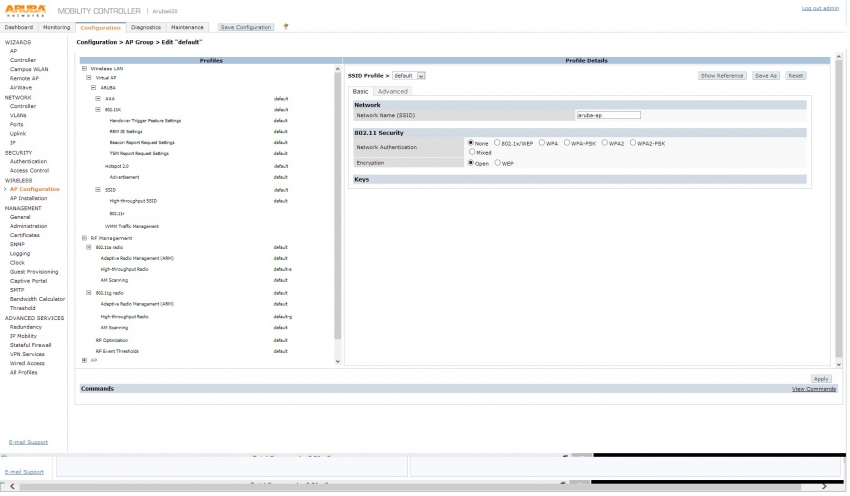Collapse the 802.11K tree node

tap(98, 109)
